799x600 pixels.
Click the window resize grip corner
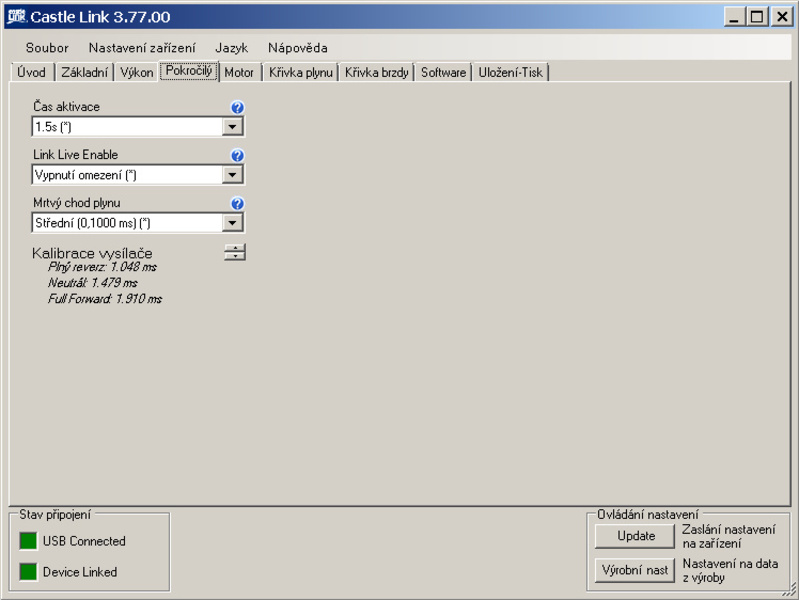point(791,591)
